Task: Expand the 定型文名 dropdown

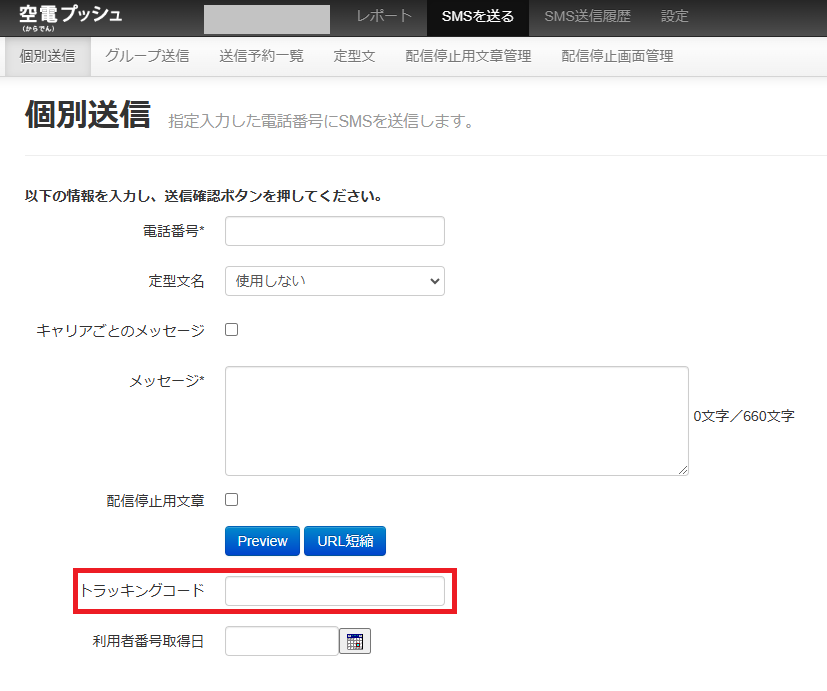Action: pyautogui.click(x=335, y=281)
